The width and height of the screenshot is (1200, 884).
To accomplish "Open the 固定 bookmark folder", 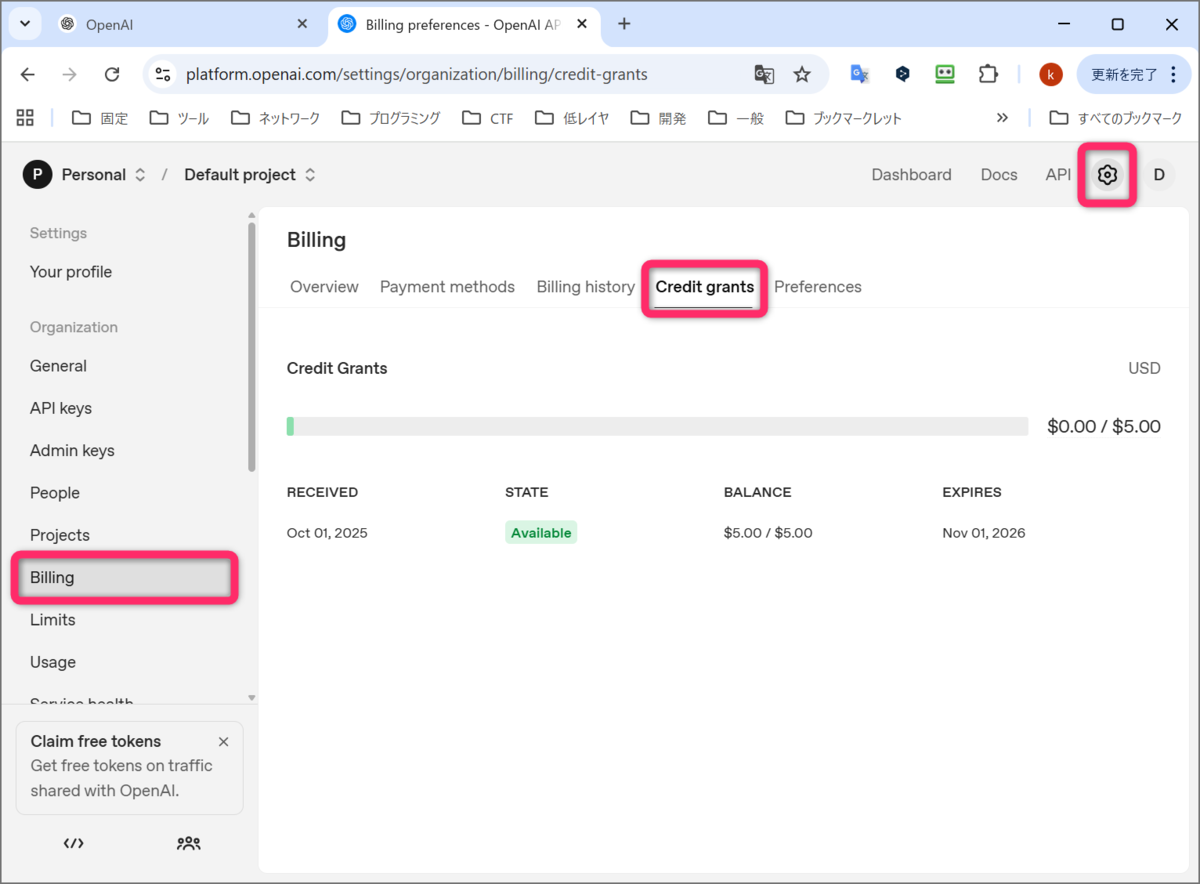I will (100, 118).
